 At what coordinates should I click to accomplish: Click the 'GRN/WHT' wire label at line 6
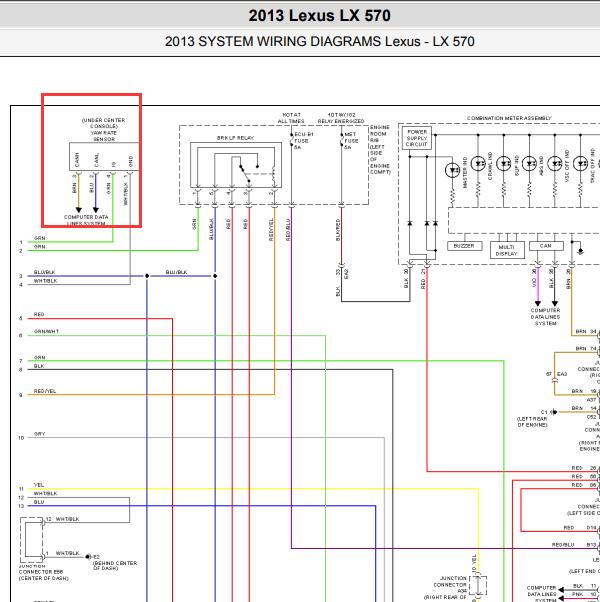tap(46, 331)
